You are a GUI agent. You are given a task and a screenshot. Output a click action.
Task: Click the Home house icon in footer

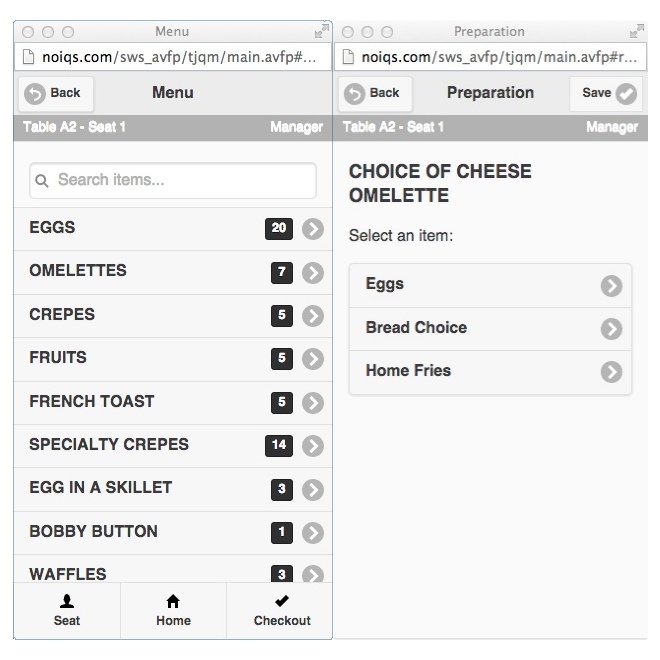pyautogui.click(x=173, y=601)
